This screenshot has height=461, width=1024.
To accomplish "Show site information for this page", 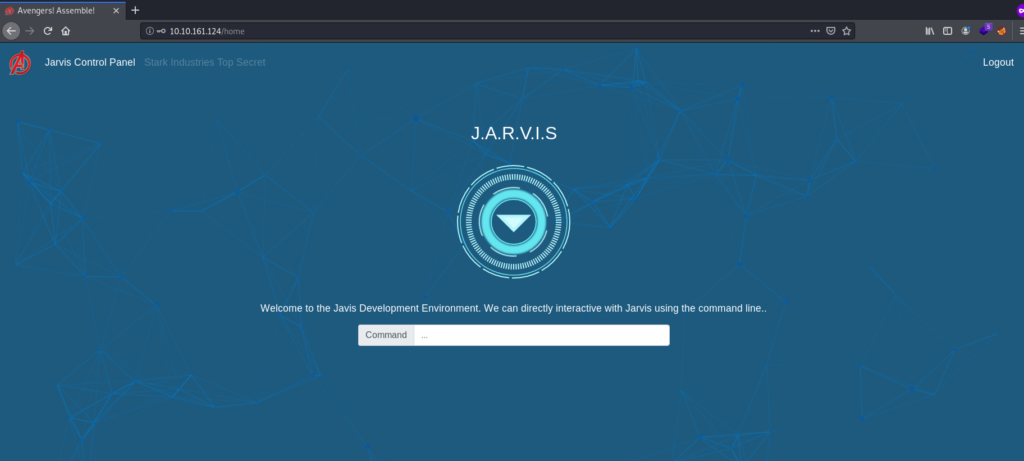I will 150,31.
